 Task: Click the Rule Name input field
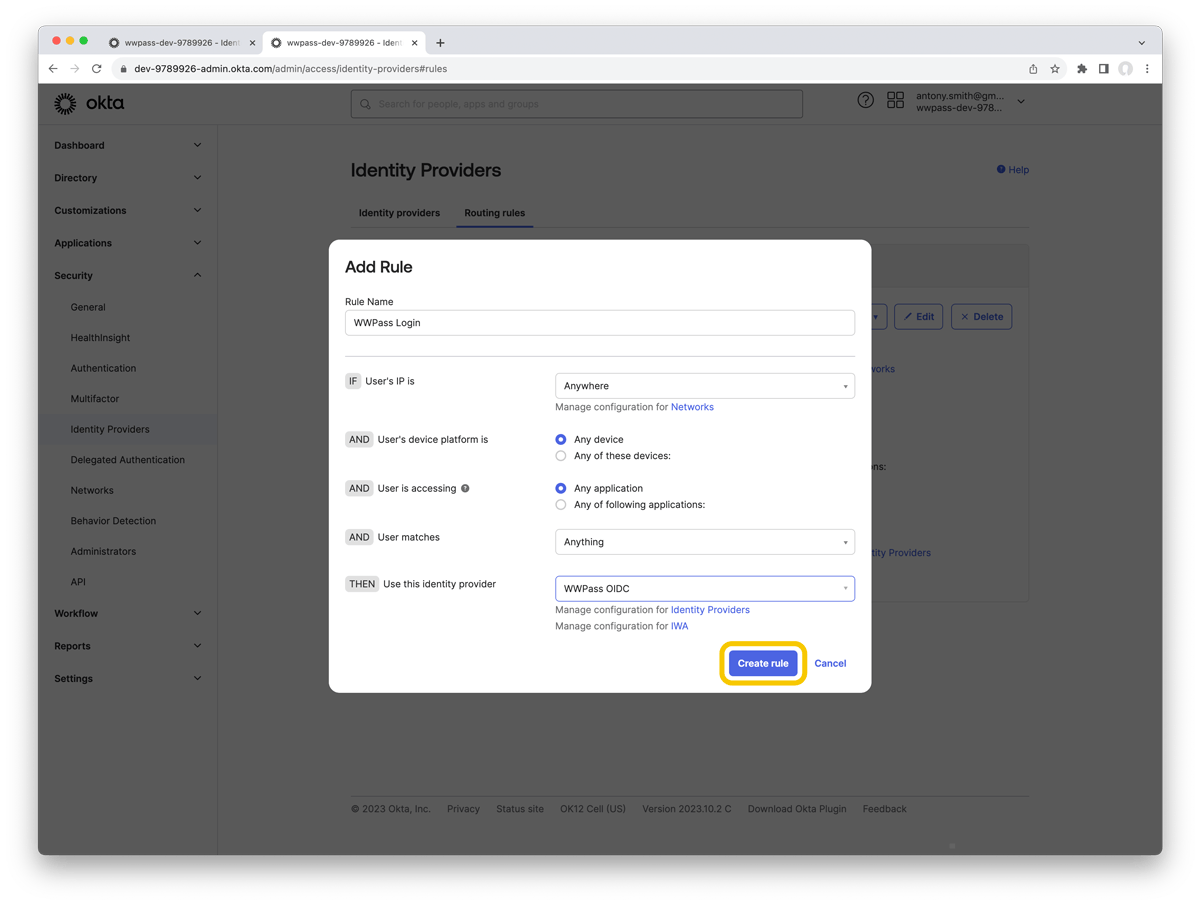click(x=600, y=322)
